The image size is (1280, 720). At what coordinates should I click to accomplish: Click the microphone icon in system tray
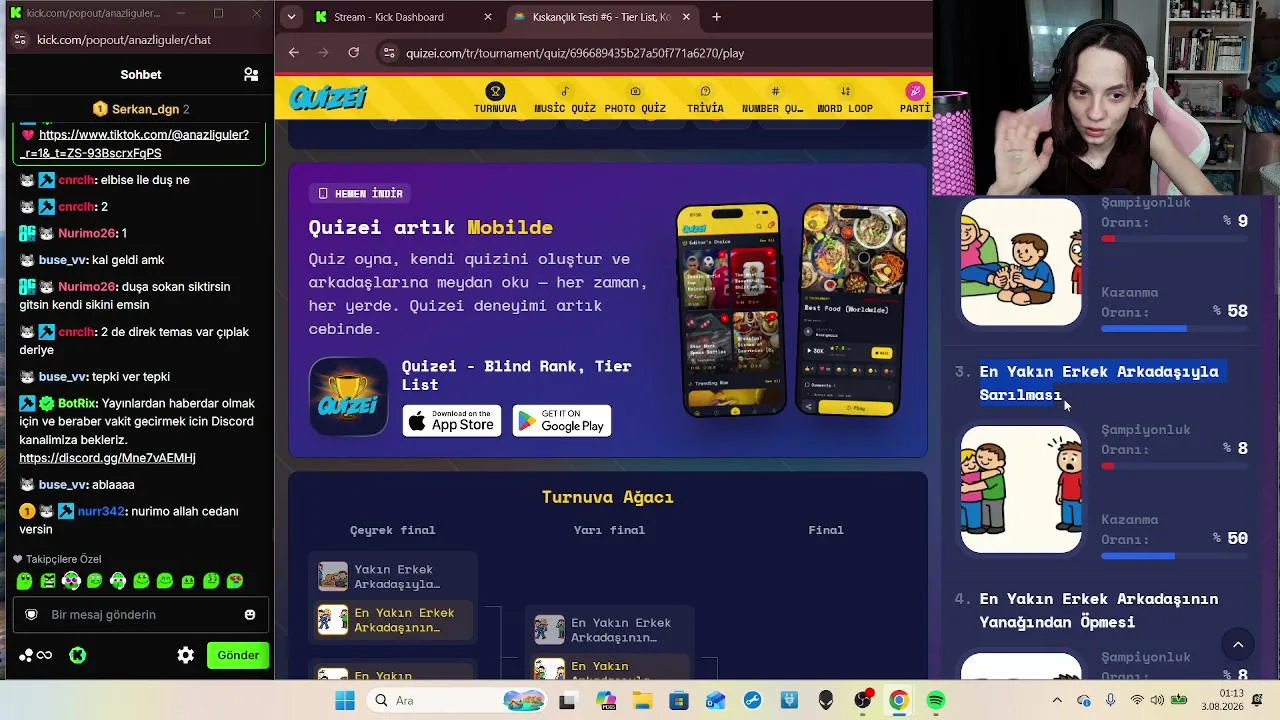1110,701
